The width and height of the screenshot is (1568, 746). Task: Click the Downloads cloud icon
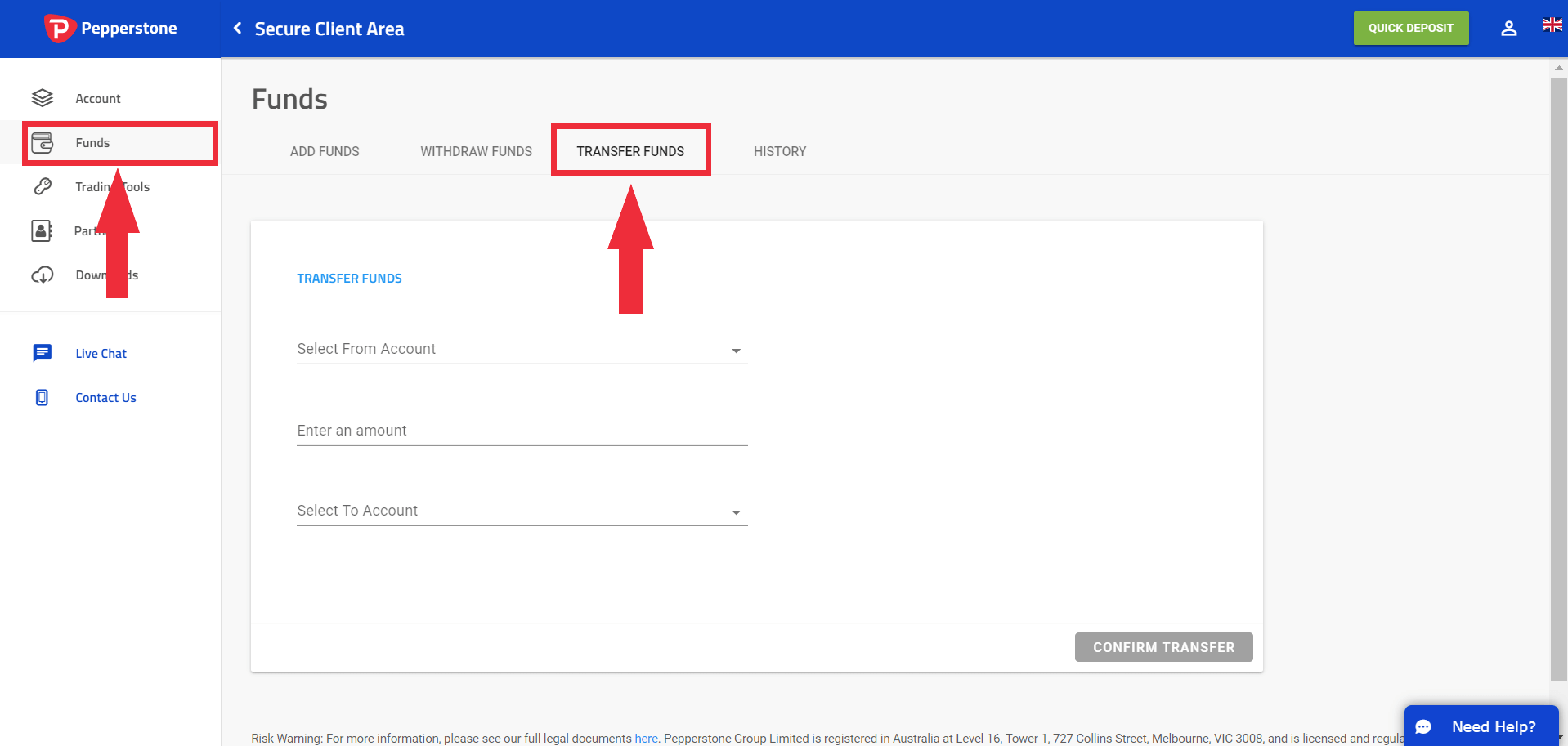43,275
